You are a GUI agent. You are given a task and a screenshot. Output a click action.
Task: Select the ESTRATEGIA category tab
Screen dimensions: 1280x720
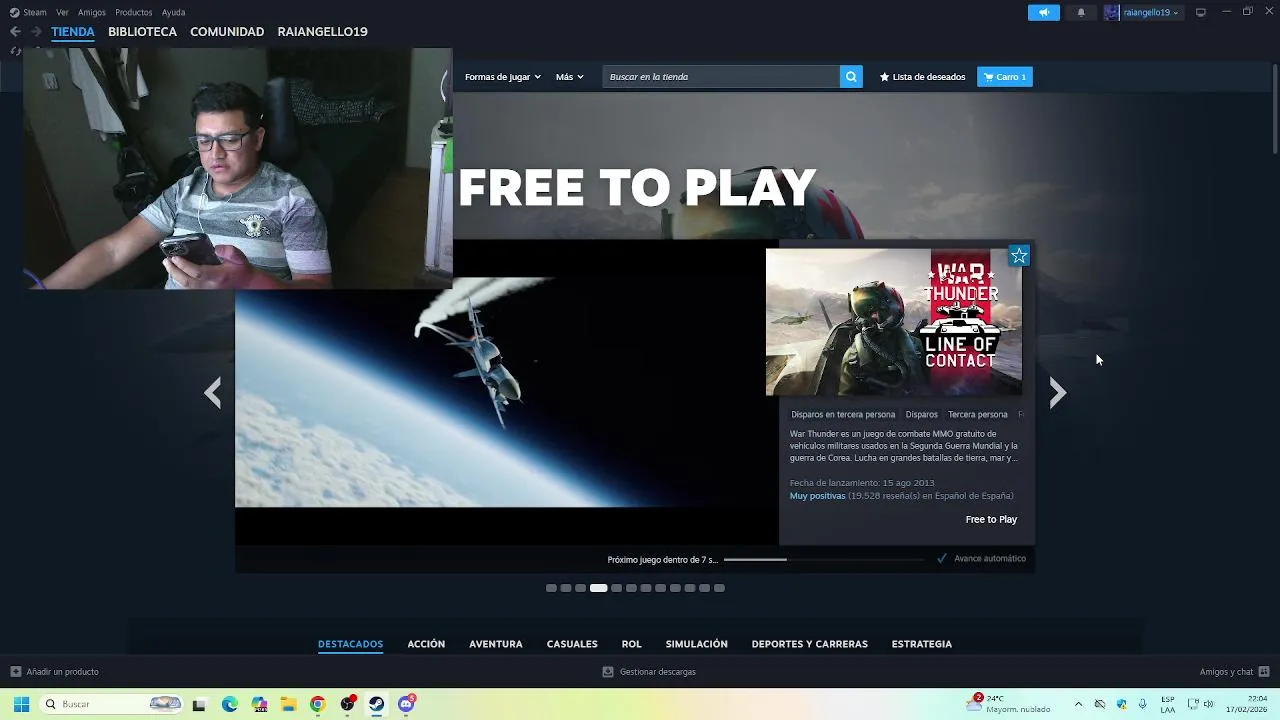pos(922,644)
